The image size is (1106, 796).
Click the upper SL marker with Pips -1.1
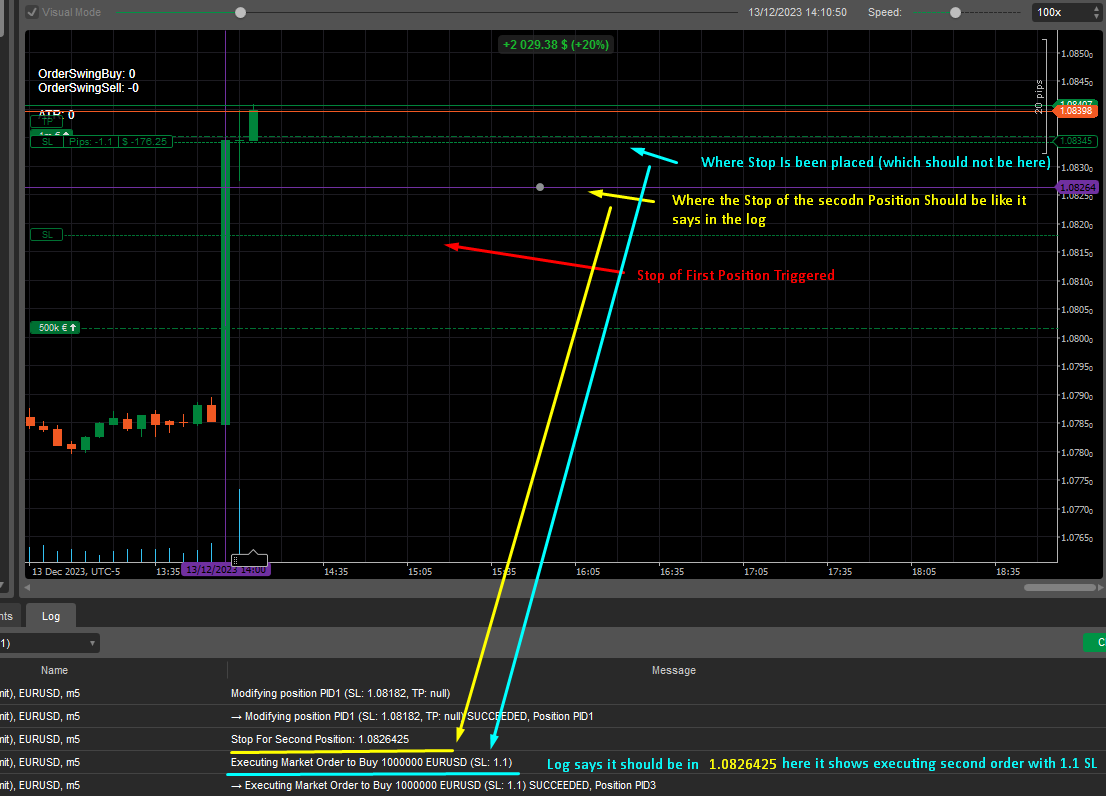point(100,142)
